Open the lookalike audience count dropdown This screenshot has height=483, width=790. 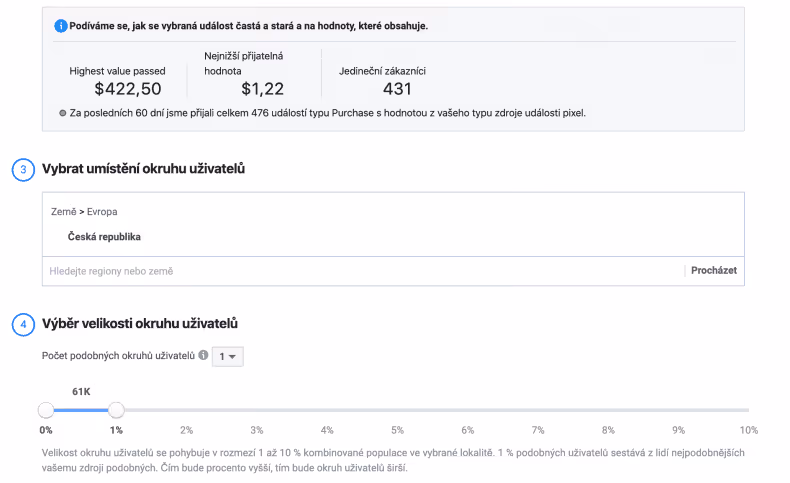click(x=229, y=356)
